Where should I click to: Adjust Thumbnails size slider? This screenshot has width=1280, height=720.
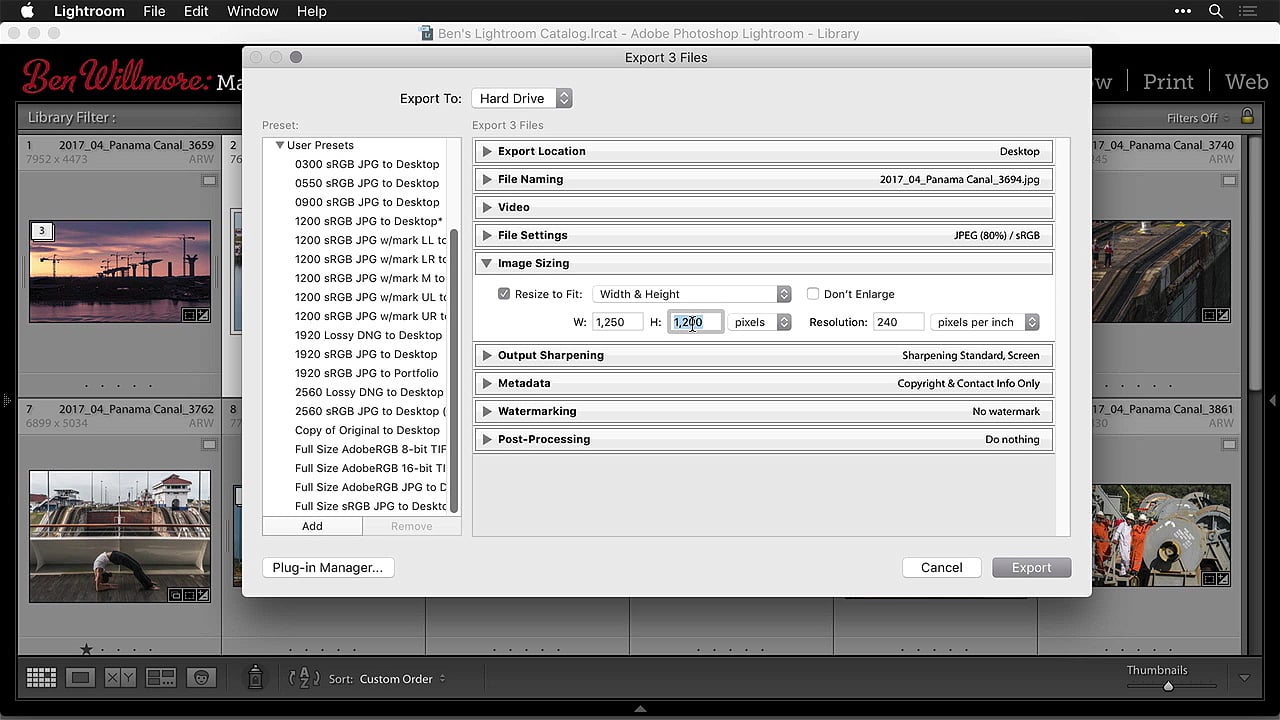pyautogui.click(x=1168, y=686)
